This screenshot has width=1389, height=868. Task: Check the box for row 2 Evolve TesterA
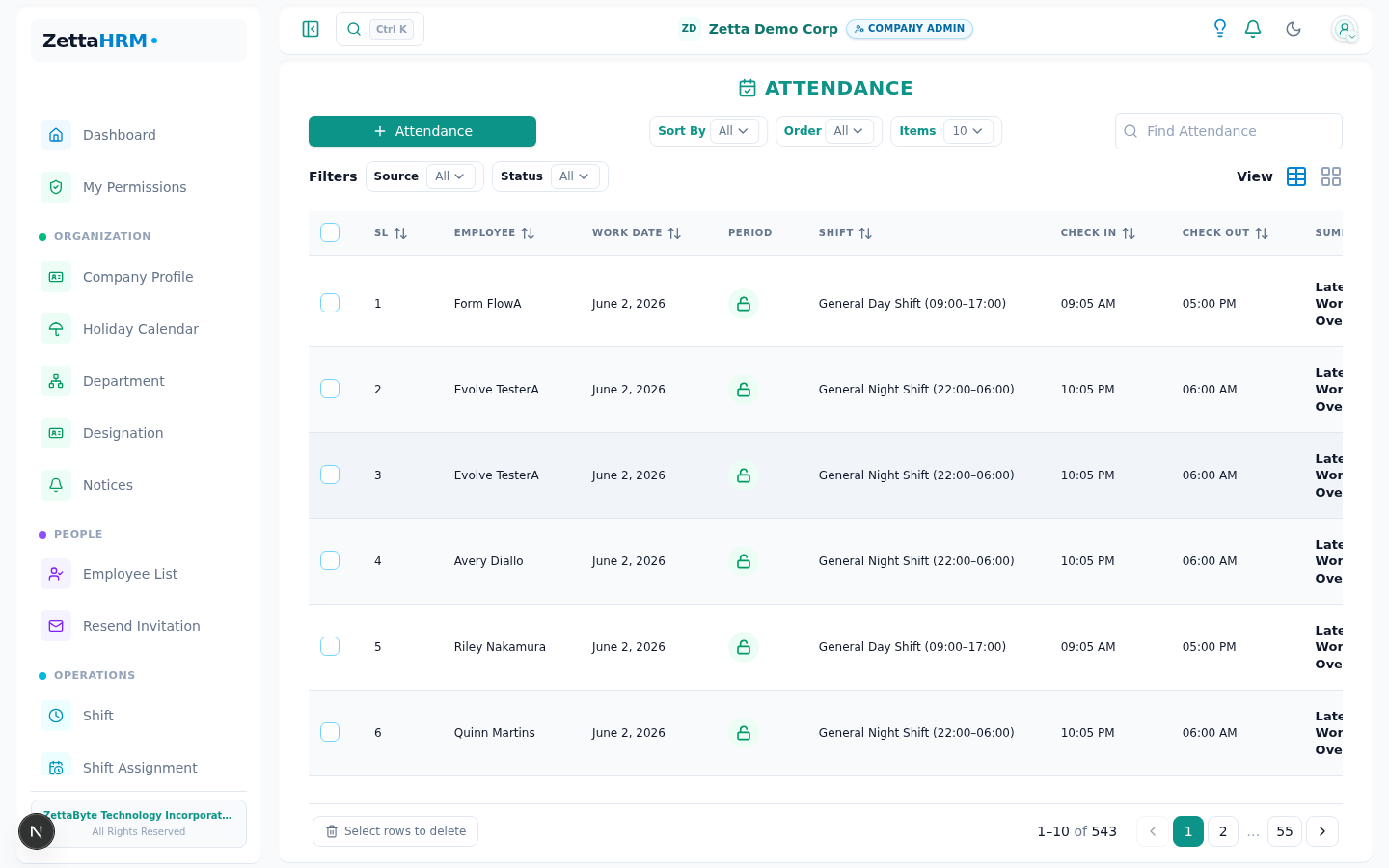(330, 389)
